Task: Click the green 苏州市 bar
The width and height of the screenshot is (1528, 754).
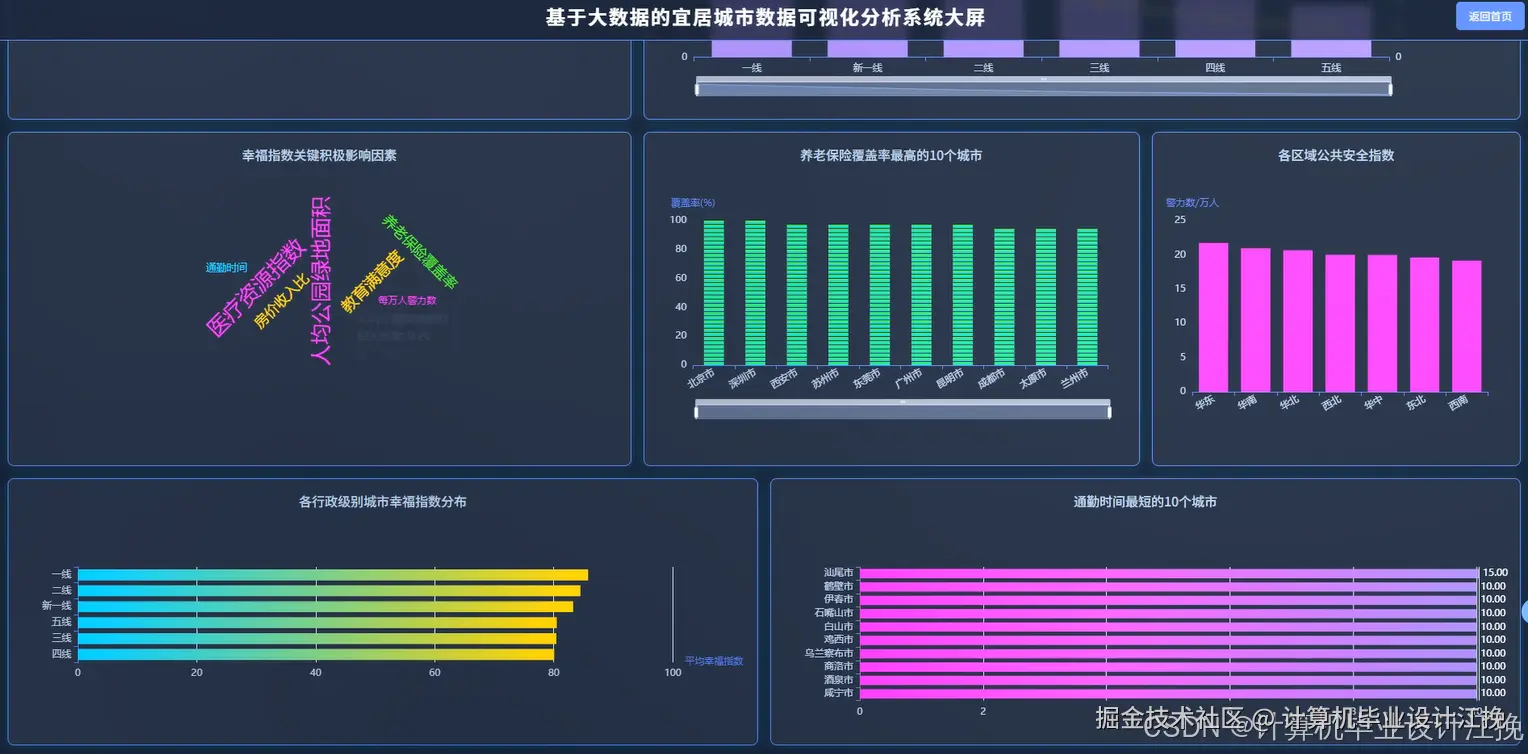Action: (x=838, y=295)
